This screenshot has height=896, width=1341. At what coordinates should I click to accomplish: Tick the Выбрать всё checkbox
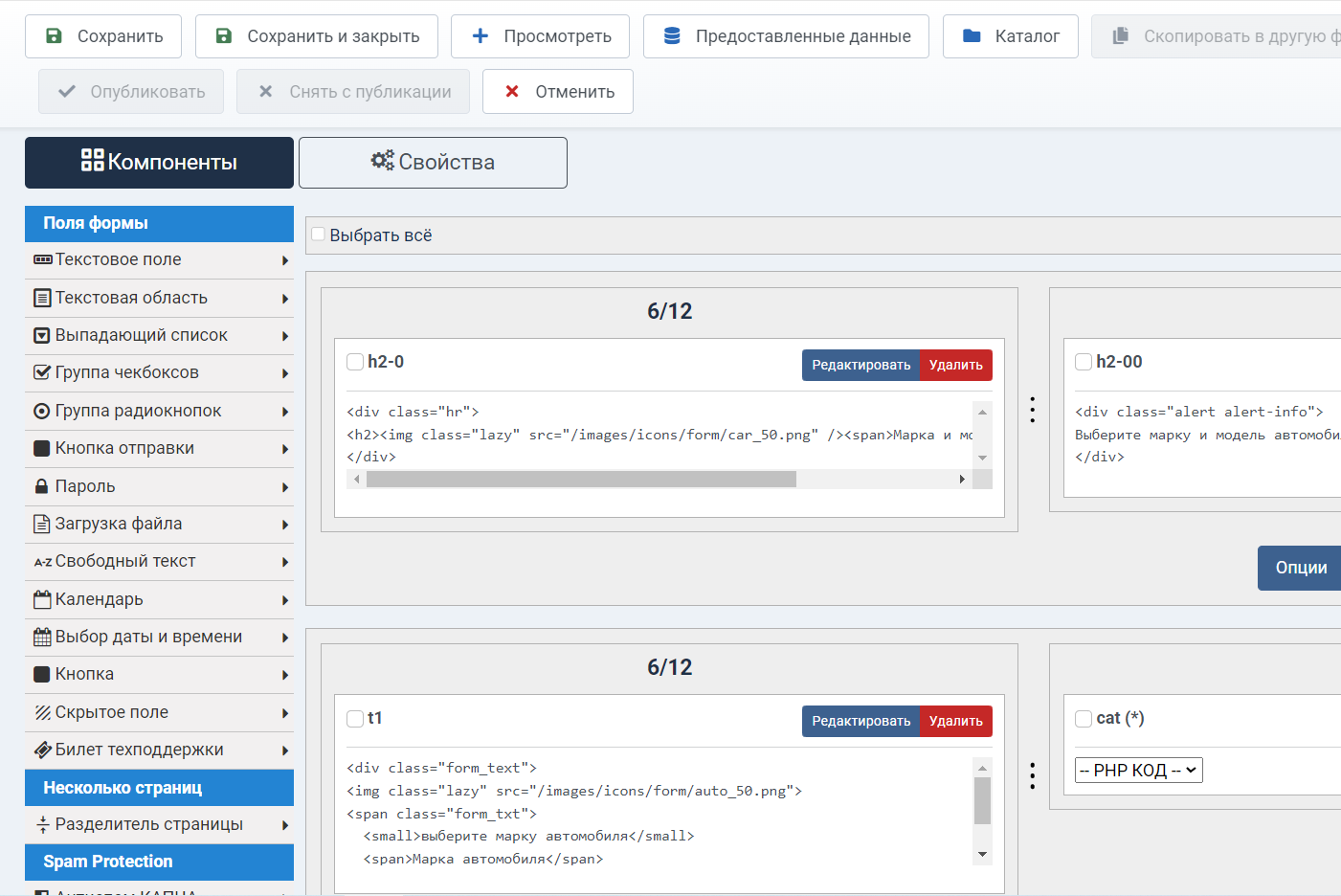[319, 235]
